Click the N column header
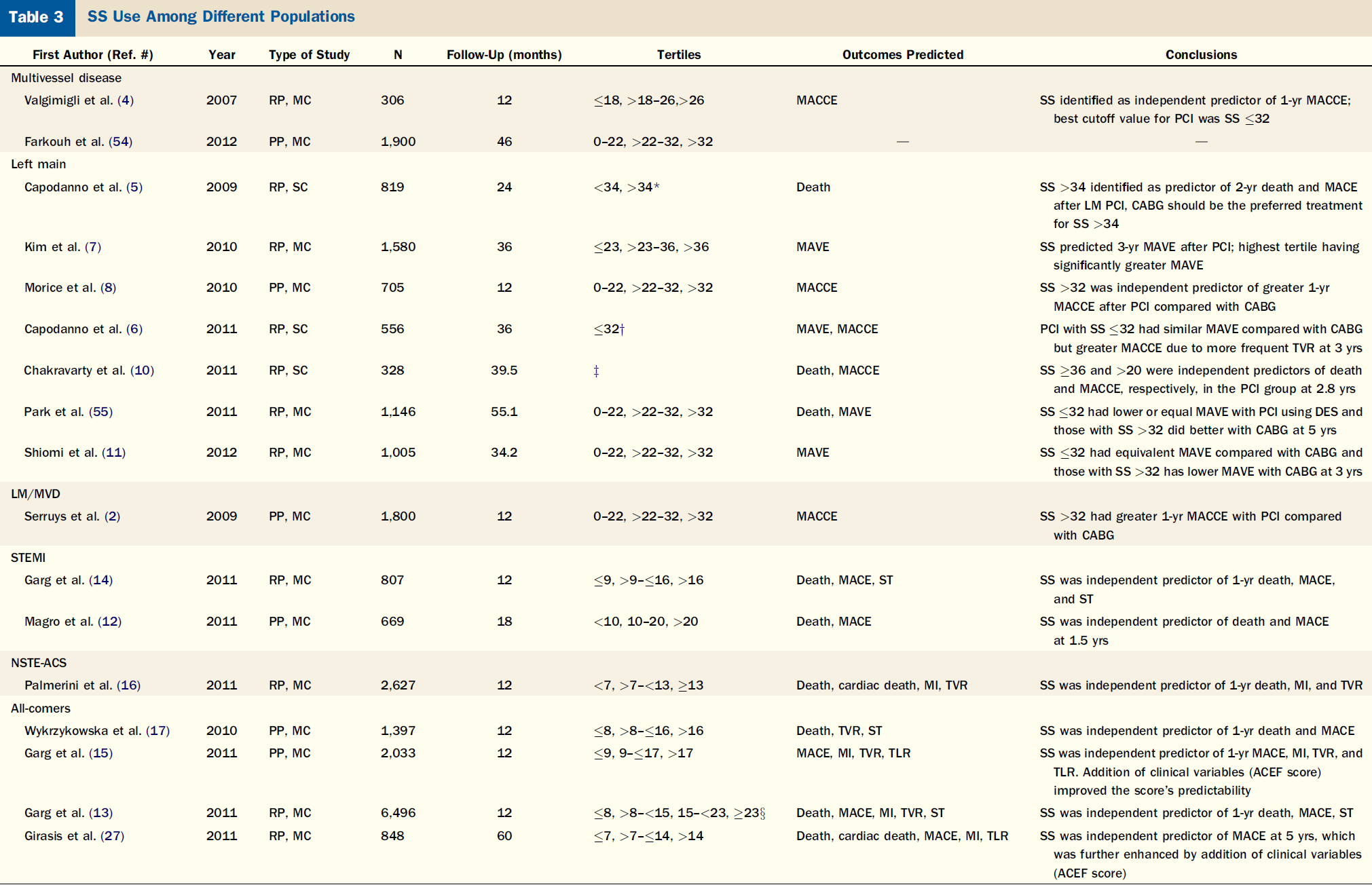1372x887 pixels. pyautogui.click(x=398, y=55)
